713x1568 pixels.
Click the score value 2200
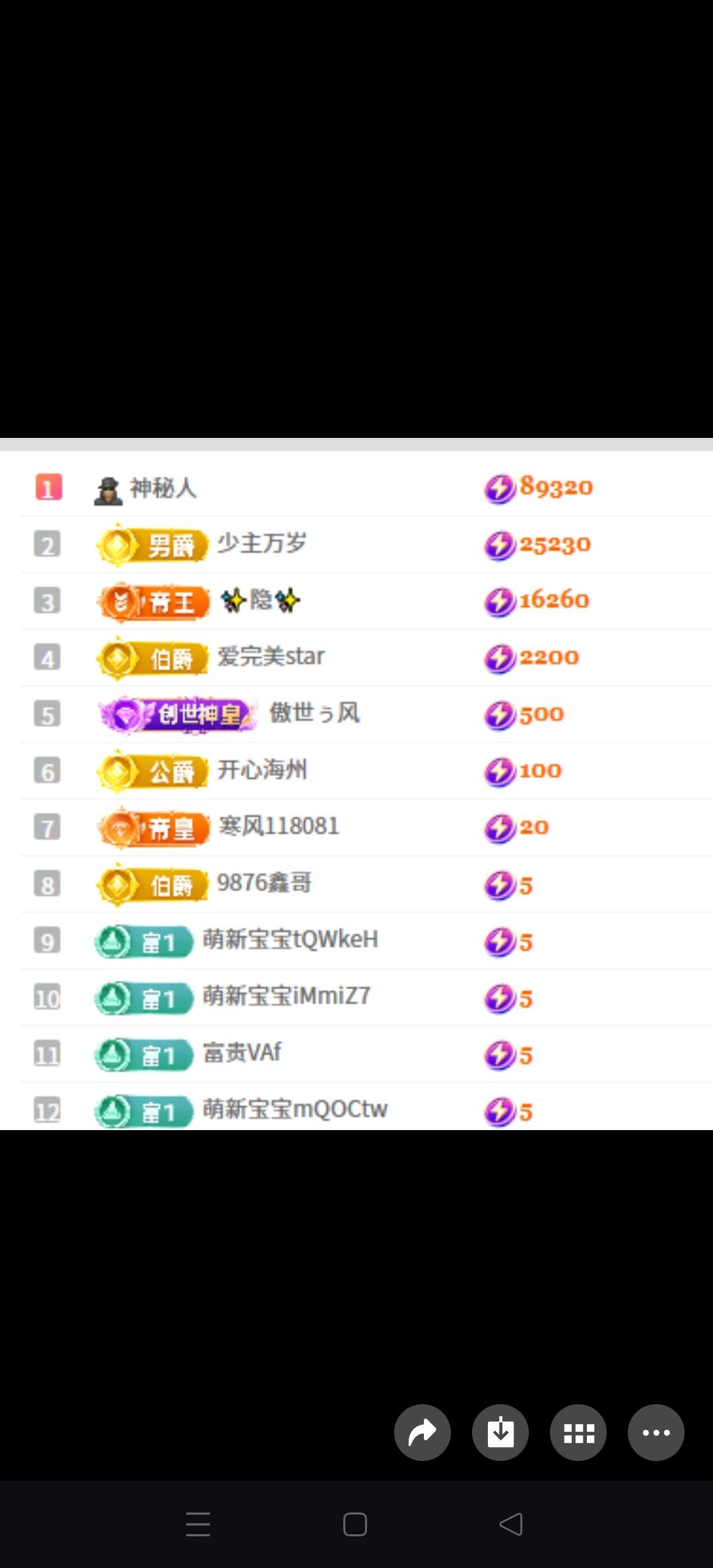549,657
